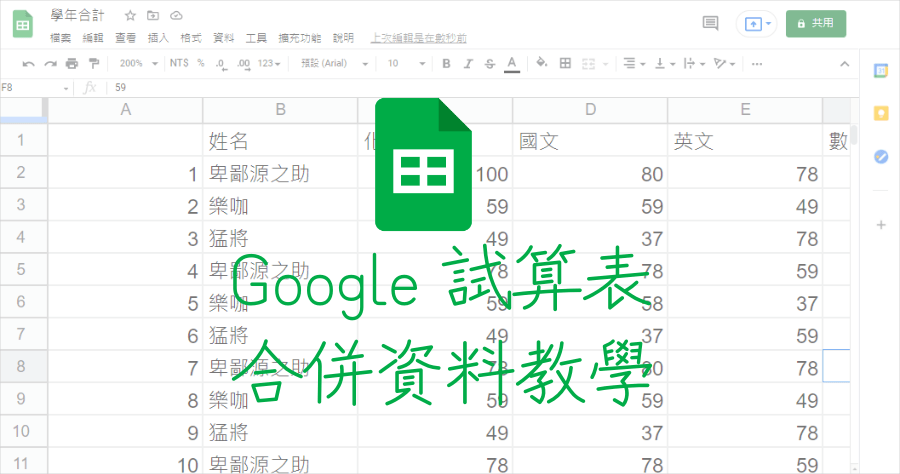Open text rotation dropdown
The image size is (900, 474).
tap(724, 64)
